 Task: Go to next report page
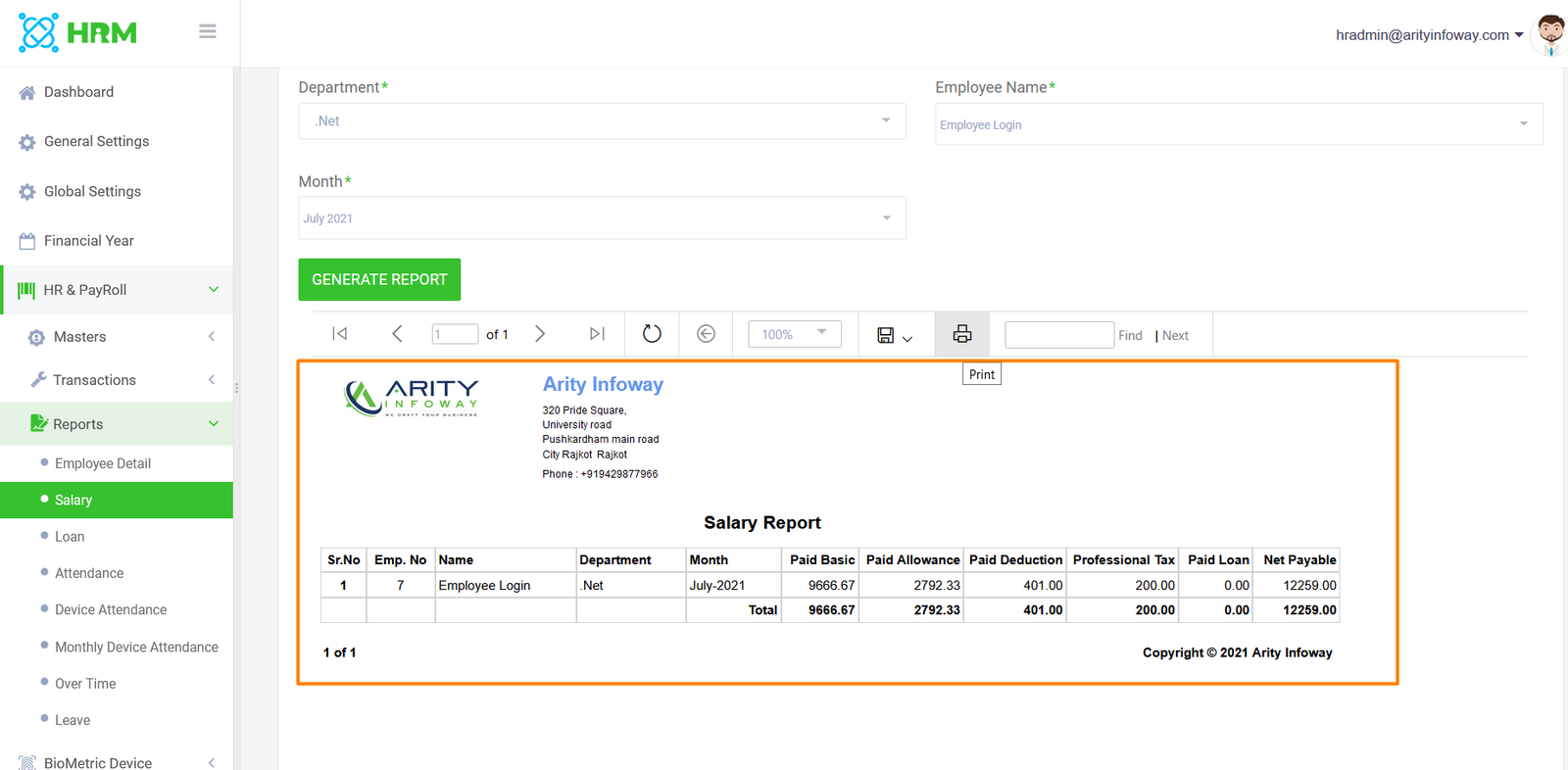[x=540, y=334]
